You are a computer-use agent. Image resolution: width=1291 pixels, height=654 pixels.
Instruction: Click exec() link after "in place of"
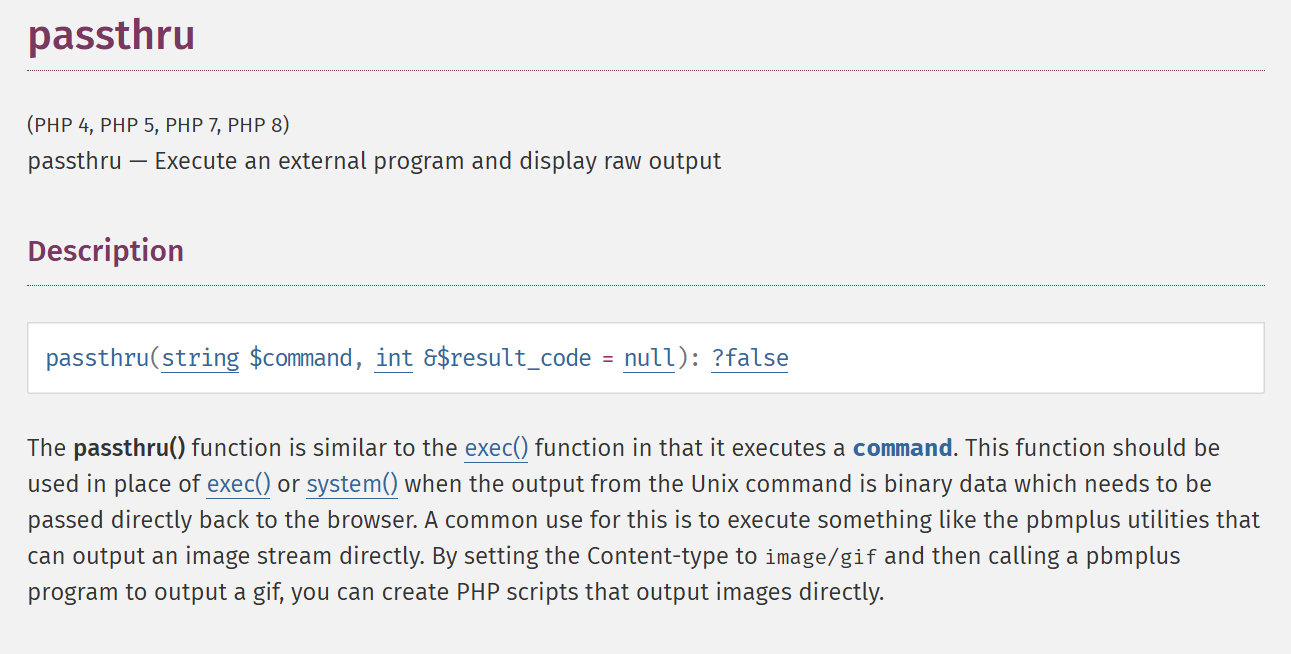point(238,485)
